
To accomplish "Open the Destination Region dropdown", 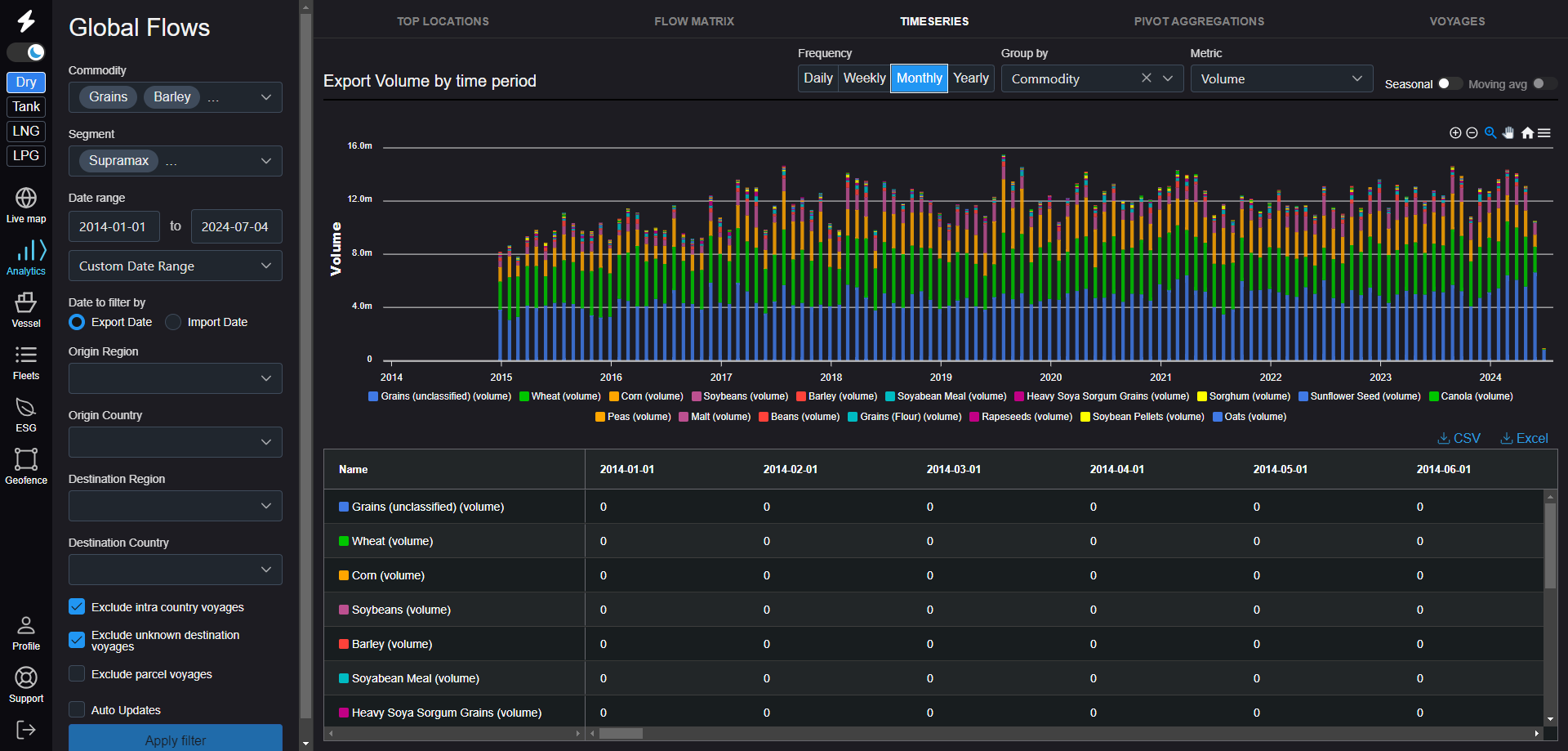I will point(176,506).
